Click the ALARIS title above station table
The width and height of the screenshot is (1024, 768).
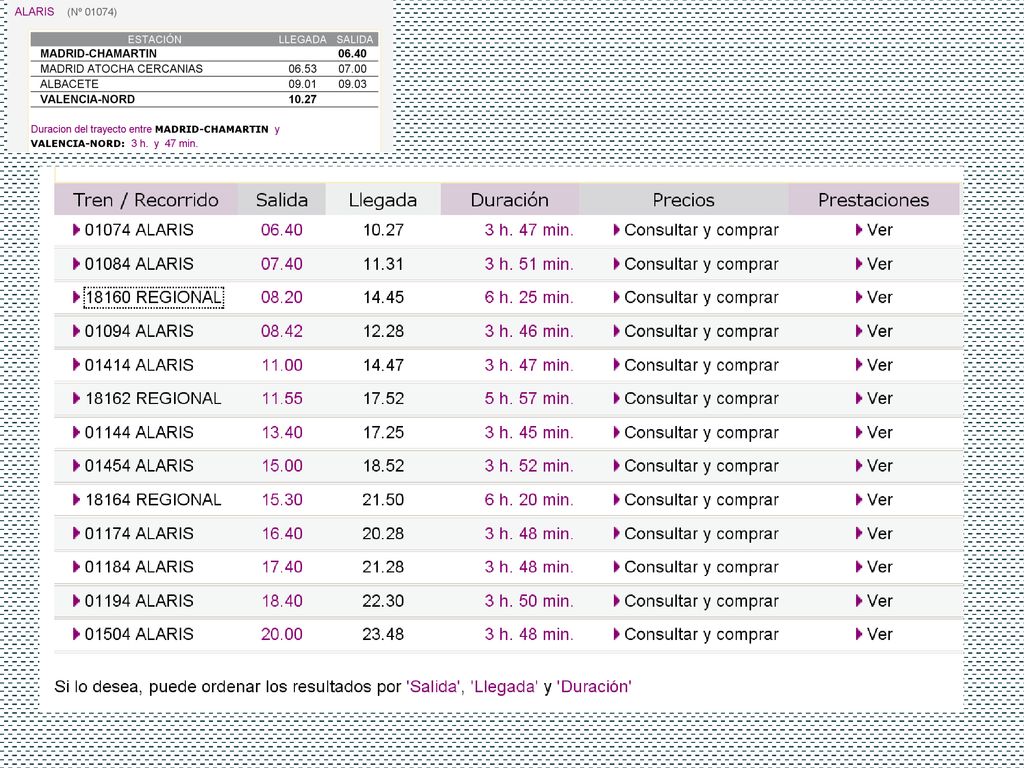pos(34,12)
